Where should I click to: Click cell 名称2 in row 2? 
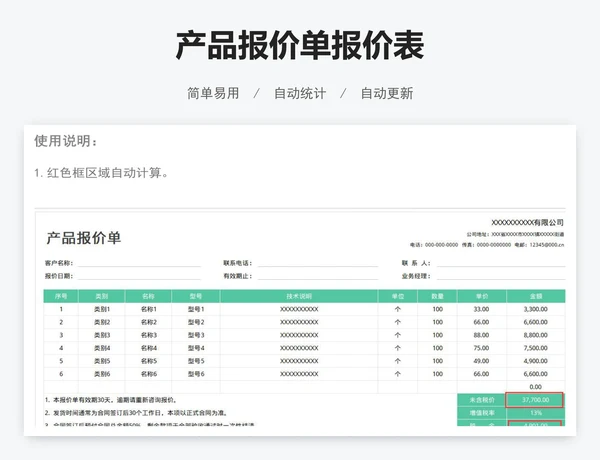click(148, 322)
